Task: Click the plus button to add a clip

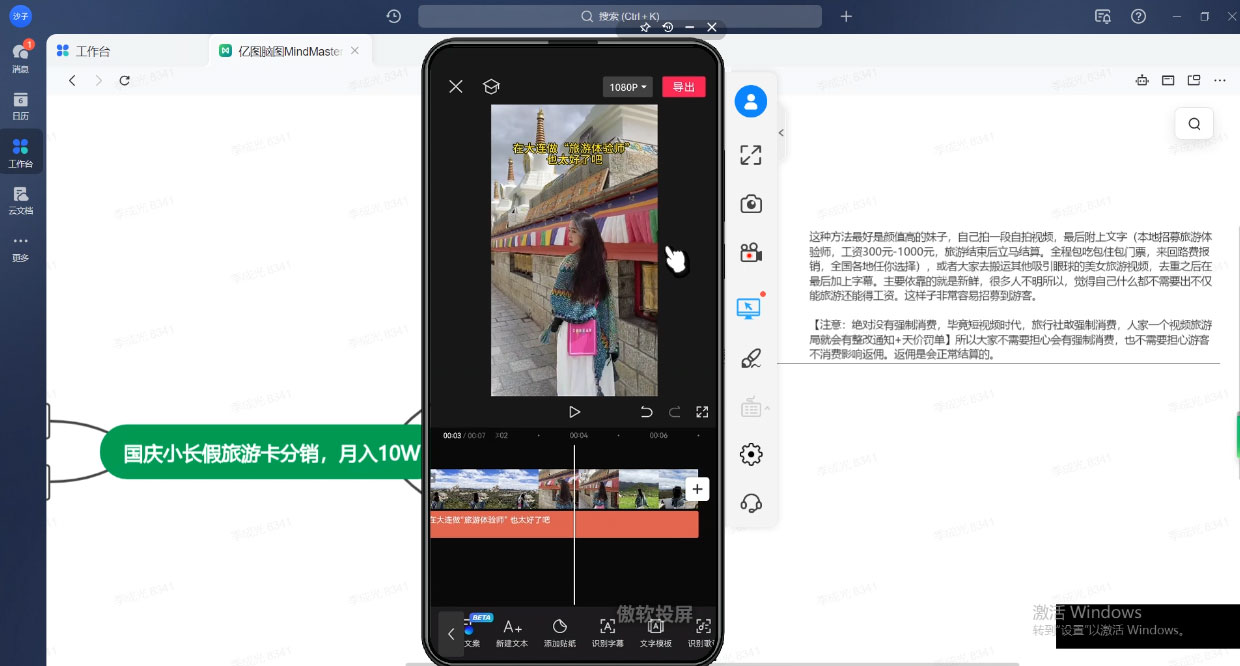Action: (697, 489)
